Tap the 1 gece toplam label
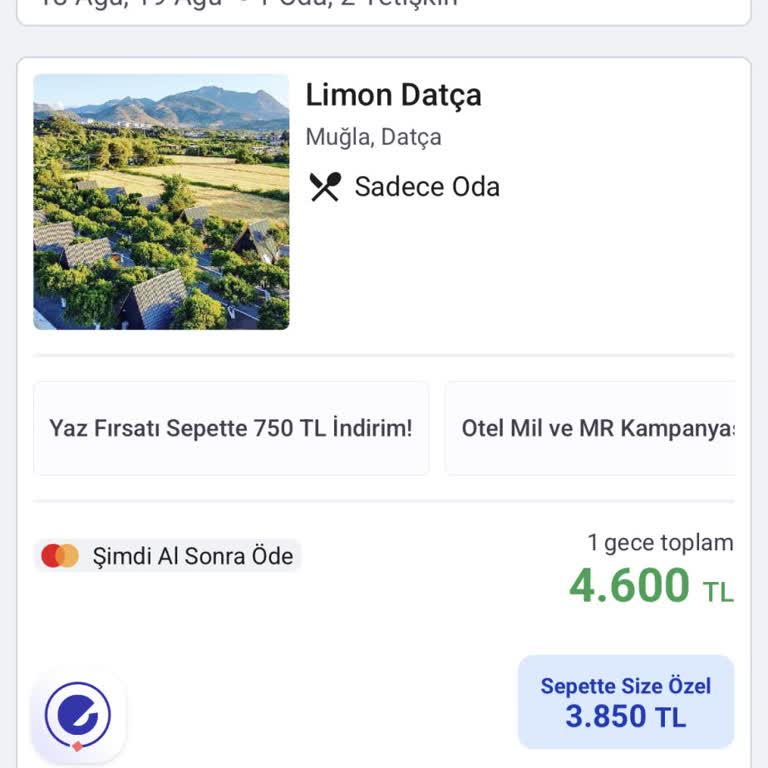This screenshot has height=768, width=768. [660, 543]
